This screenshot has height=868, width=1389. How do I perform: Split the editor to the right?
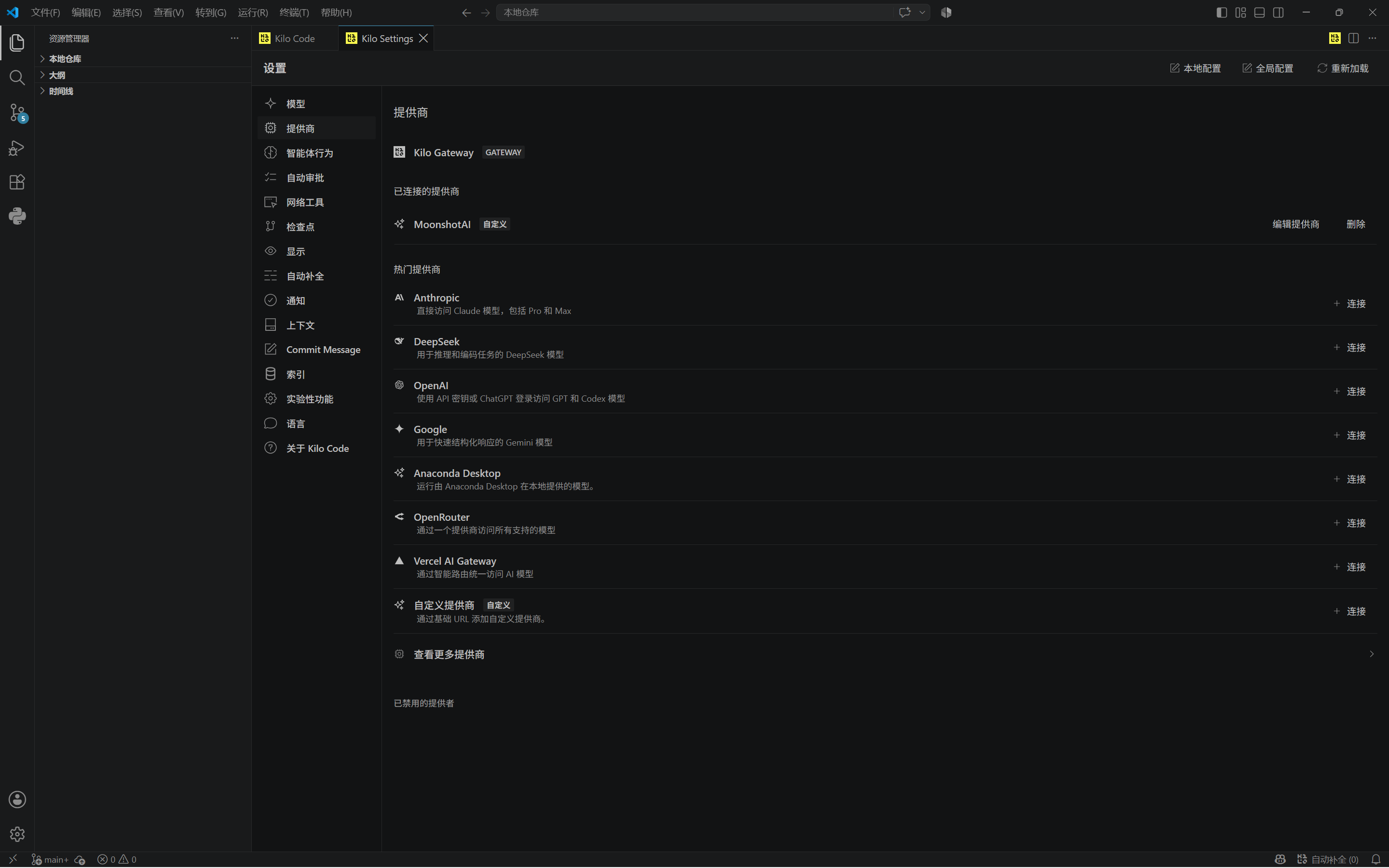point(1353,38)
